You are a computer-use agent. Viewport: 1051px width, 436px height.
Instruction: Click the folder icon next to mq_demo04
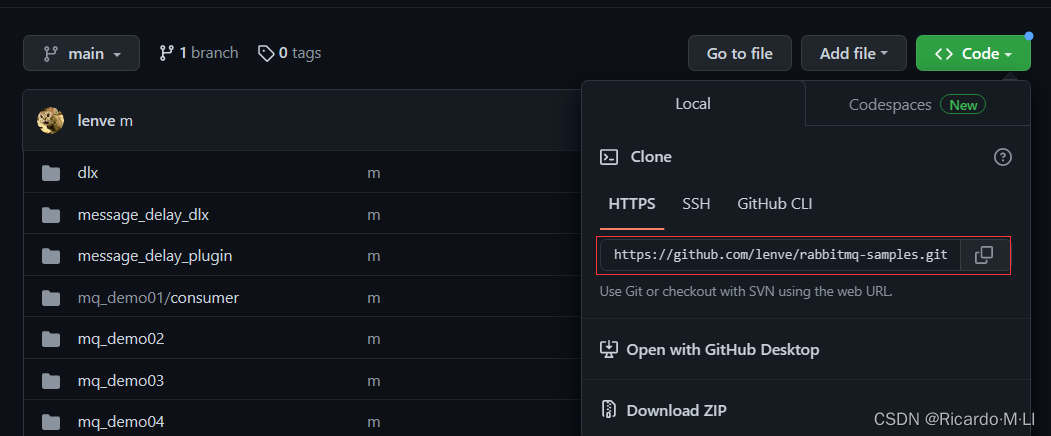pos(51,422)
